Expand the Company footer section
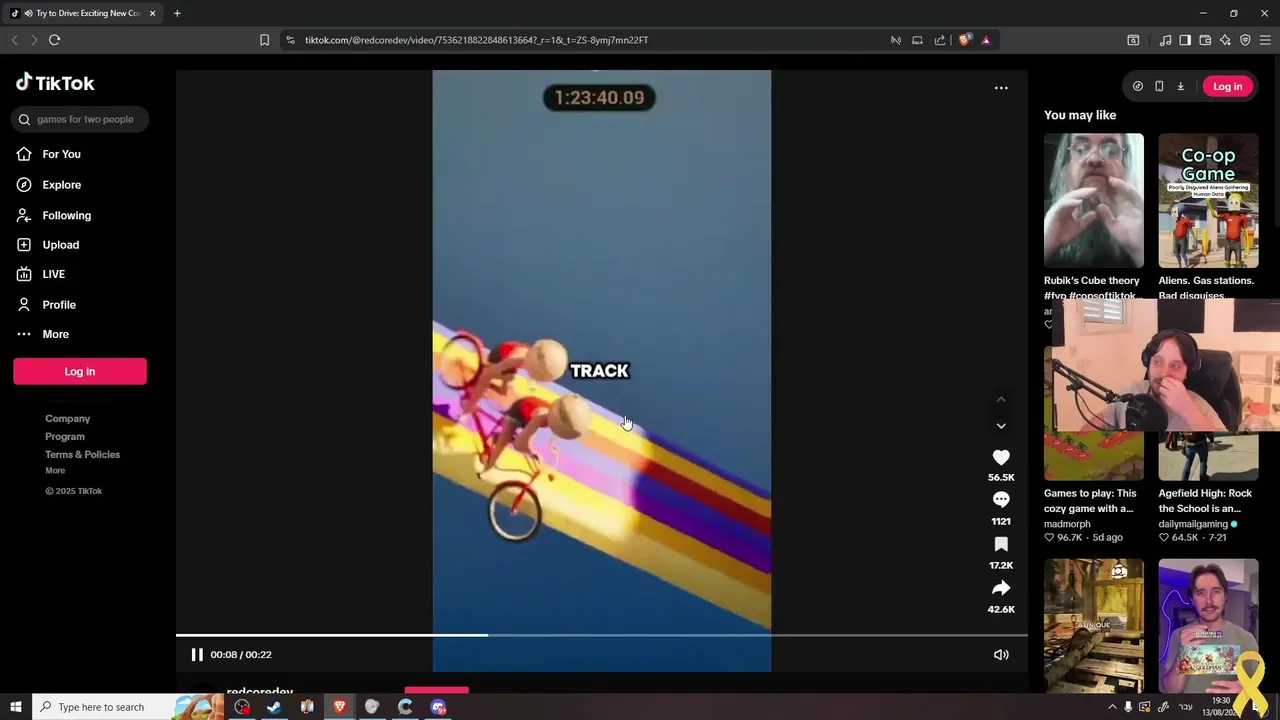 (x=67, y=419)
